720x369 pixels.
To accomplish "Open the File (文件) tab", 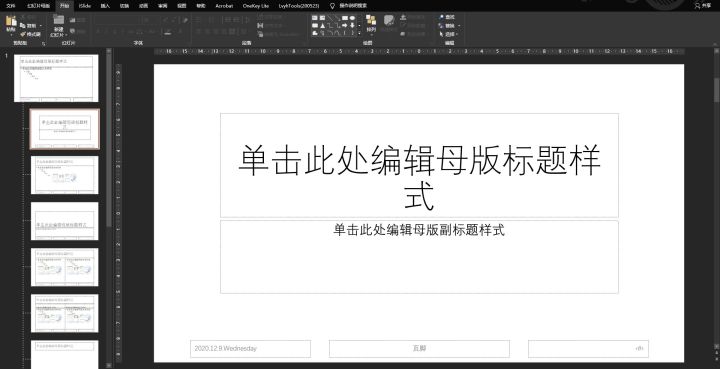I will click(x=10, y=6).
